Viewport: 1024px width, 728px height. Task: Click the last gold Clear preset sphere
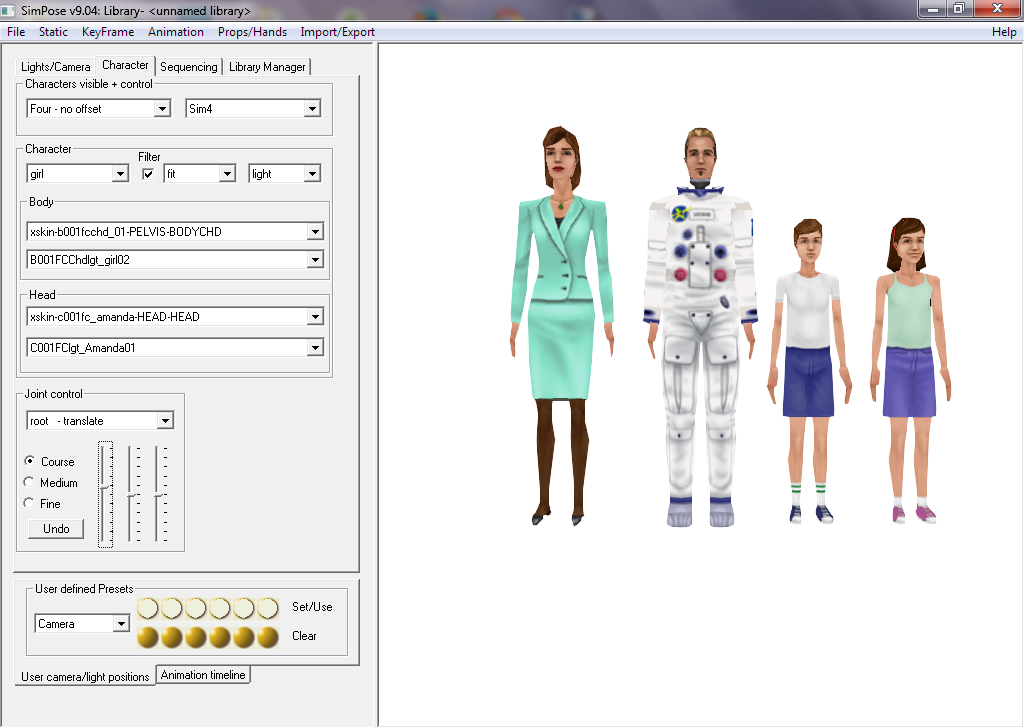(268, 637)
